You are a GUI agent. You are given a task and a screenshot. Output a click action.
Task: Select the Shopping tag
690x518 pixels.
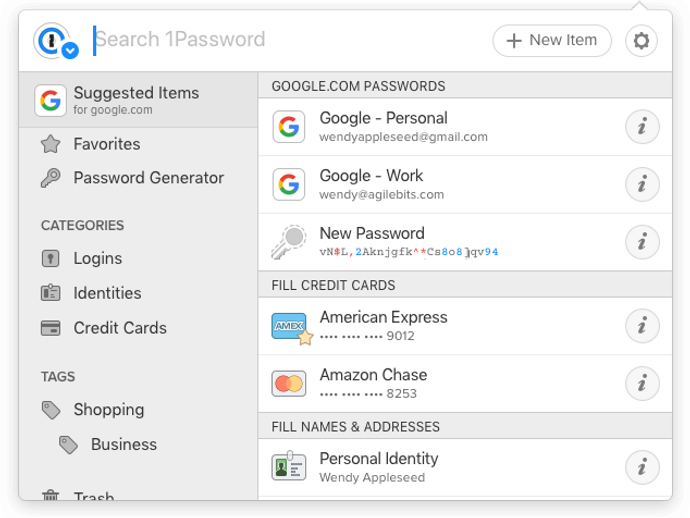tap(108, 410)
